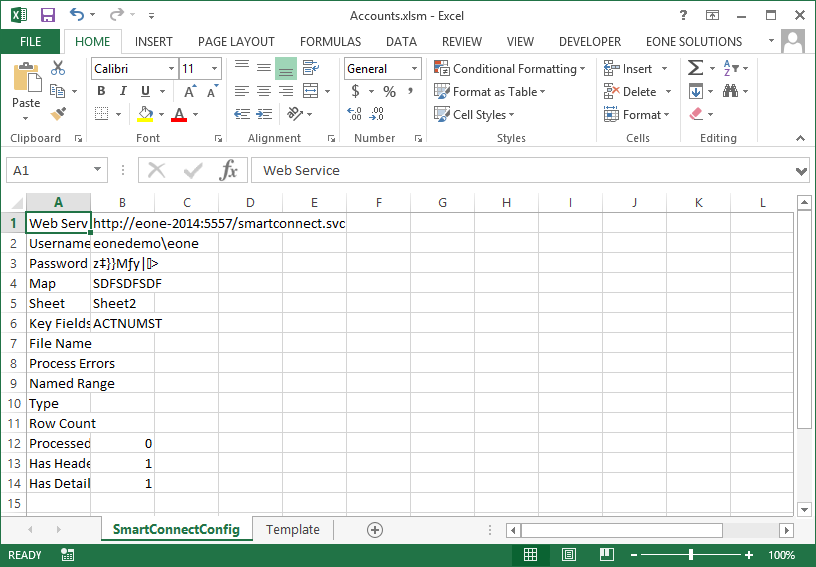The image size is (816, 567).
Task: Select the column D header
Action: click(250, 202)
